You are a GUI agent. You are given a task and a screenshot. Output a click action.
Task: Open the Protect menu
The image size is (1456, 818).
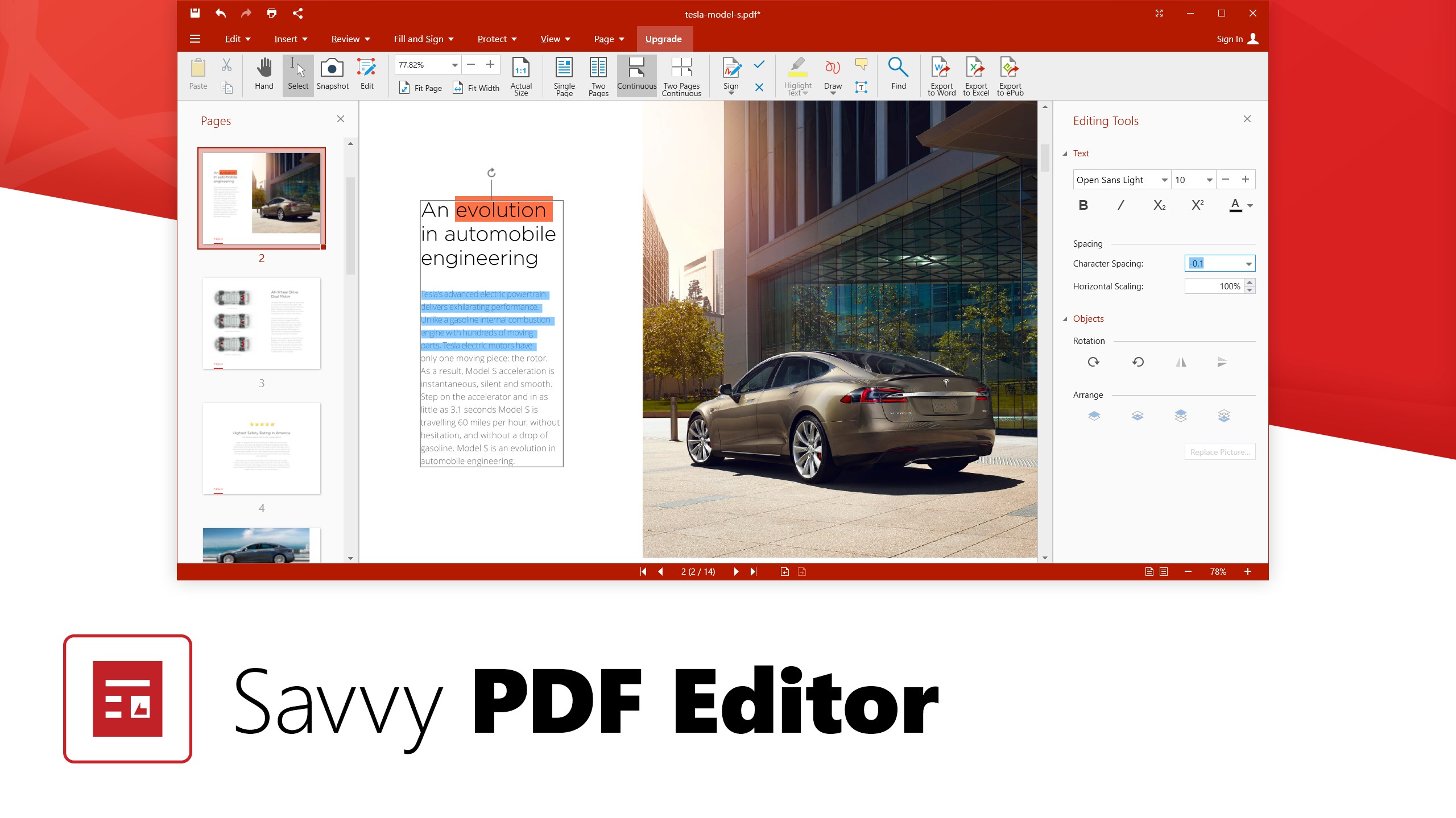[x=497, y=39]
